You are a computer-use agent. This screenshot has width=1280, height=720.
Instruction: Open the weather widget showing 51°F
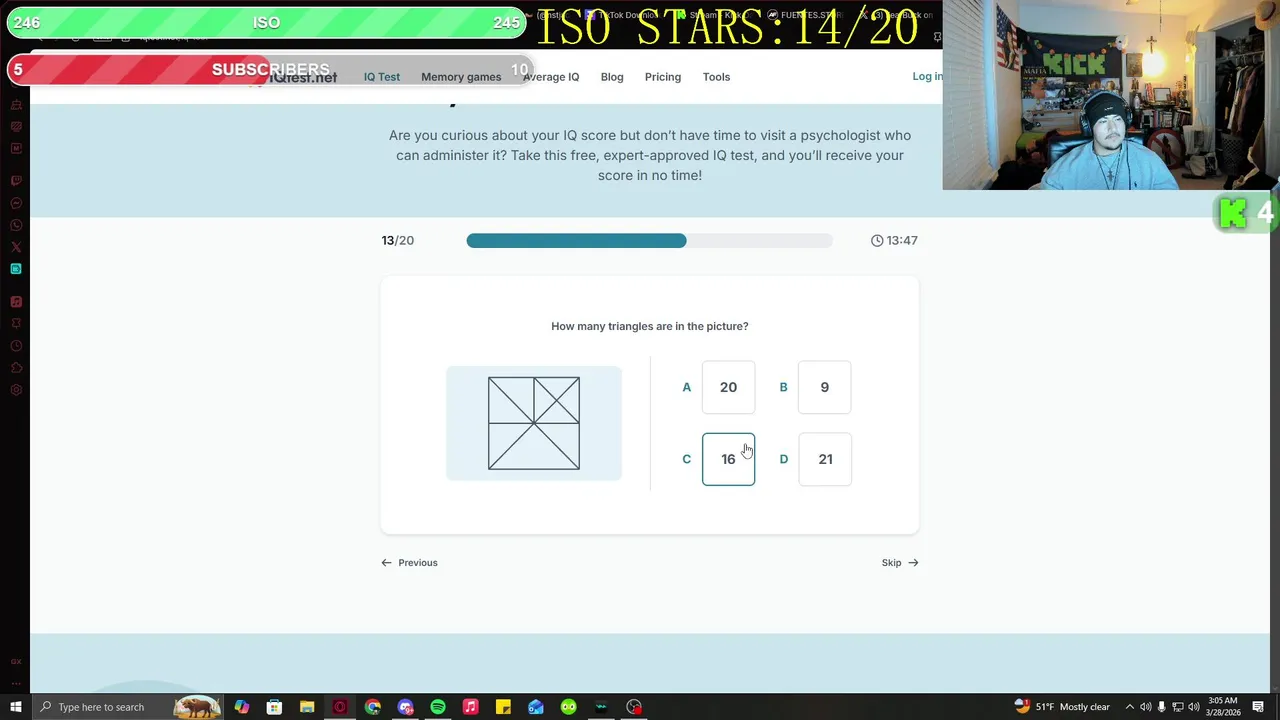tap(1062, 707)
